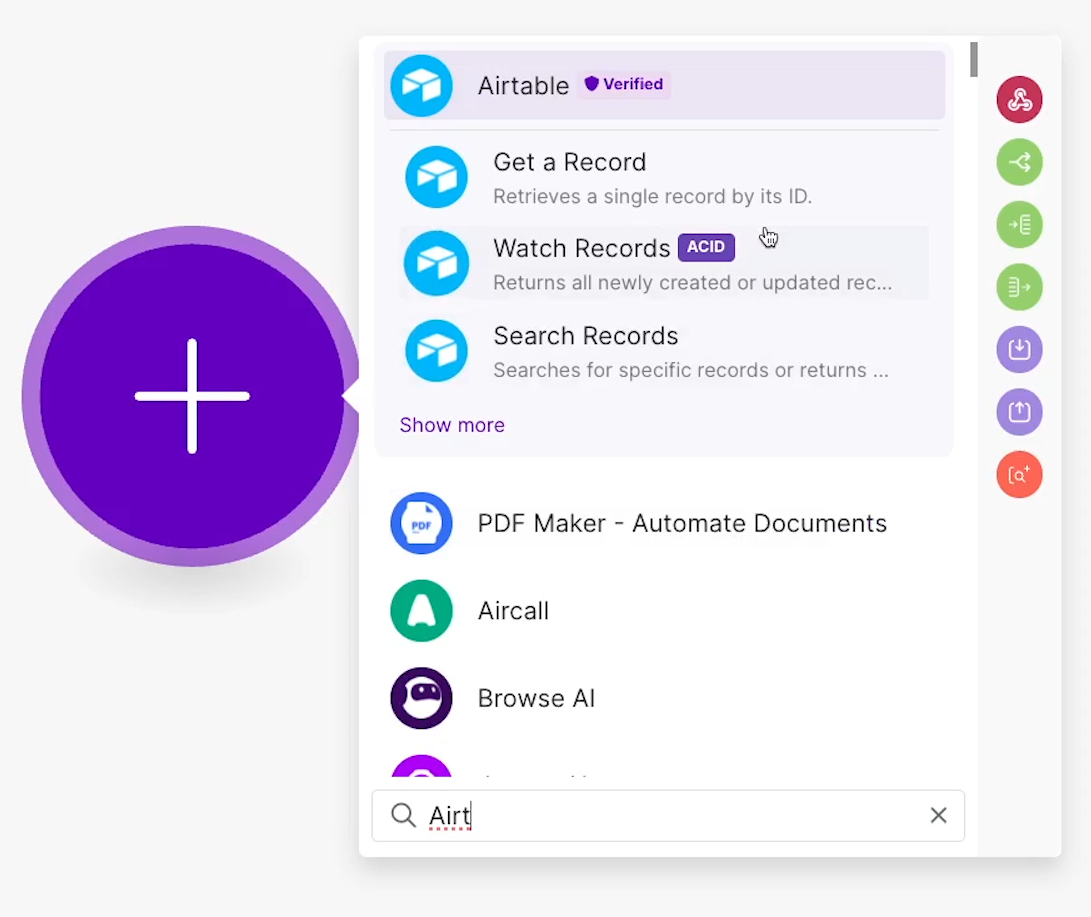Click the Get a Record Airtable icon
This screenshot has height=917, width=1091.
click(437, 177)
